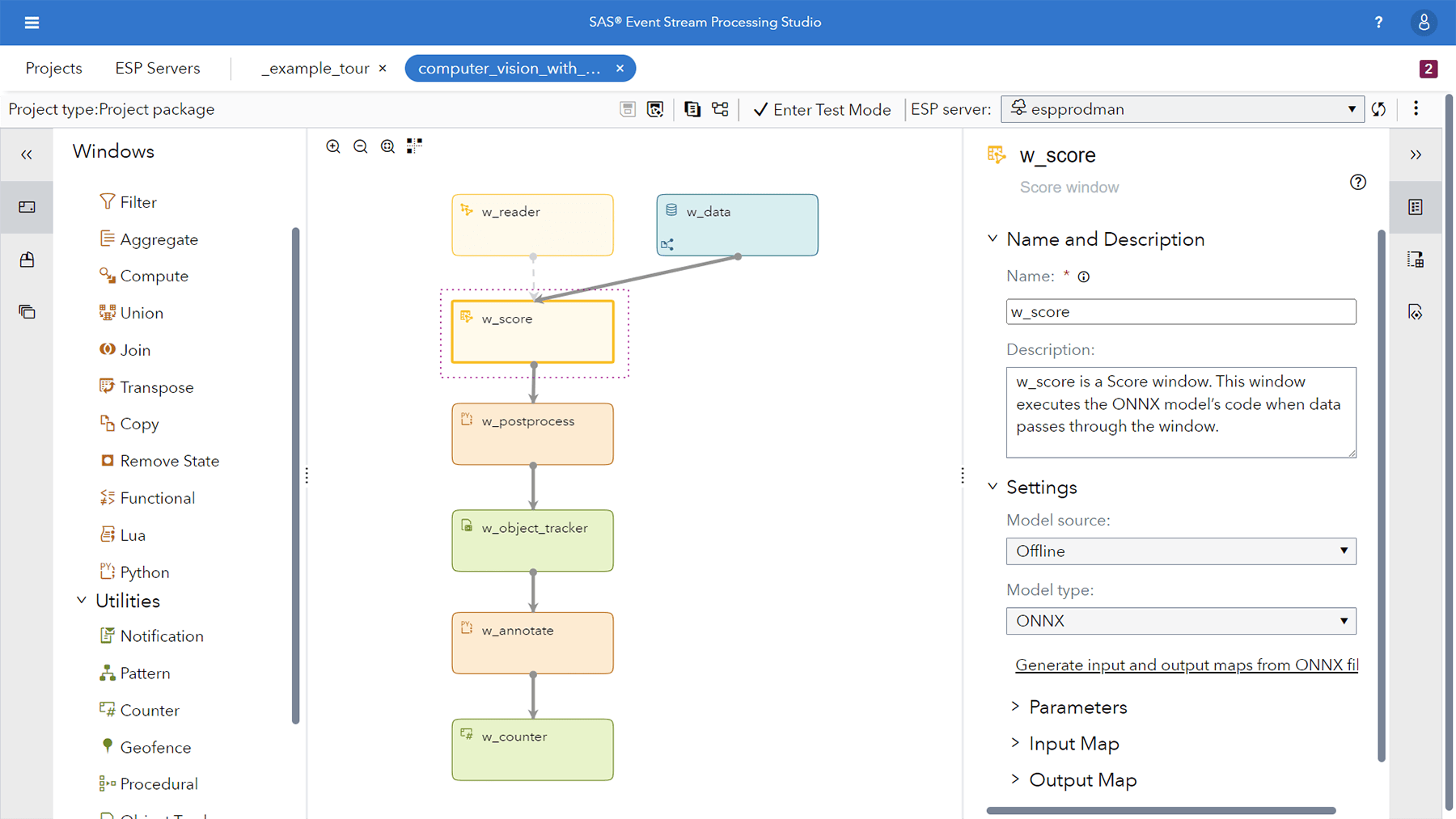Select the w_postprocess node
1456x819 pixels.
(x=532, y=434)
